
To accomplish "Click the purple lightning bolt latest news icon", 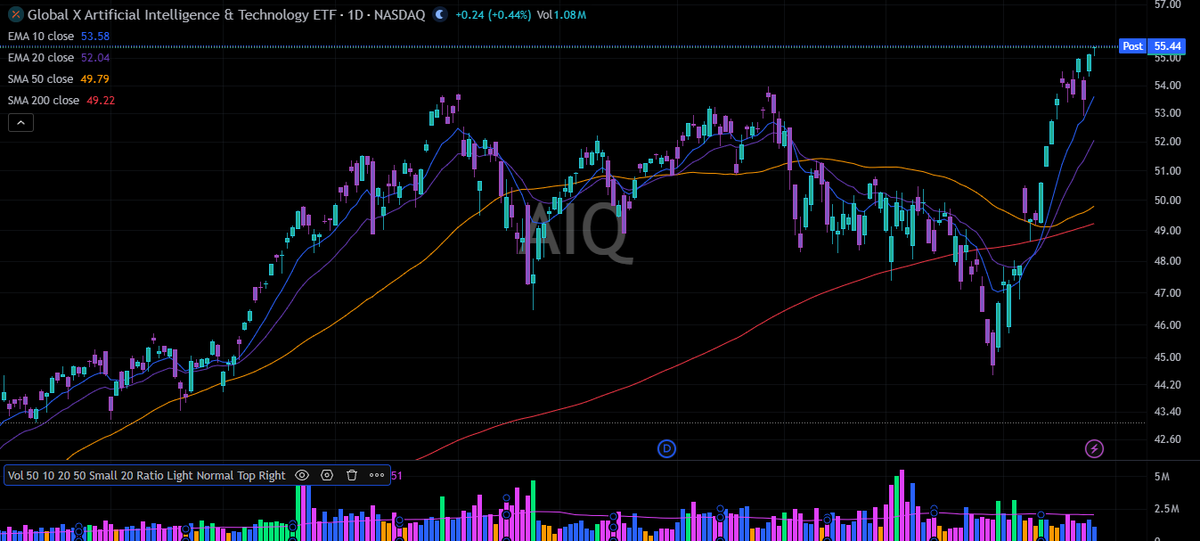I will 1094,449.
